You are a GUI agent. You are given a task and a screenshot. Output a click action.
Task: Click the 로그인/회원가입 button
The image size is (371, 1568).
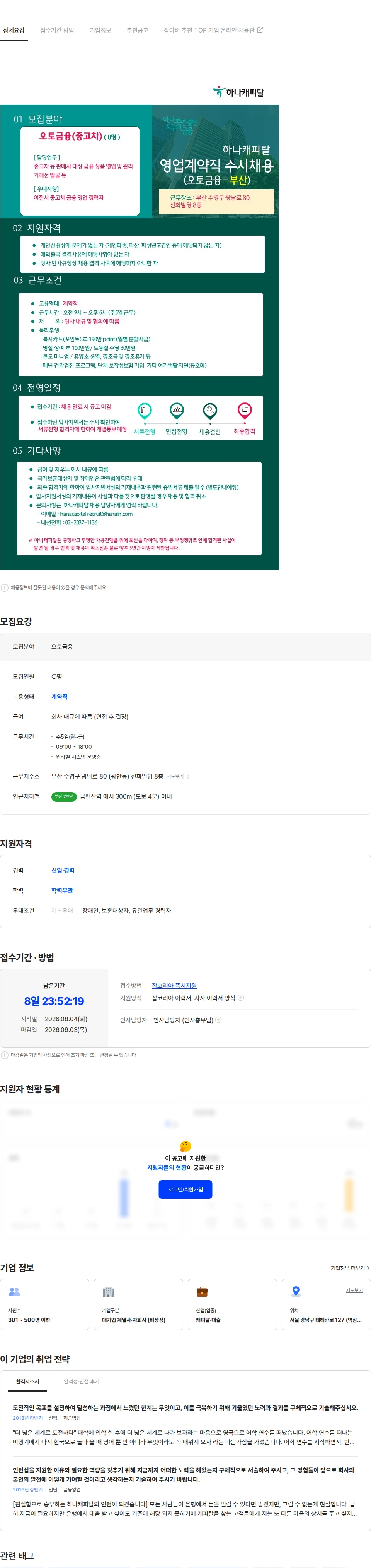[185, 1190]
